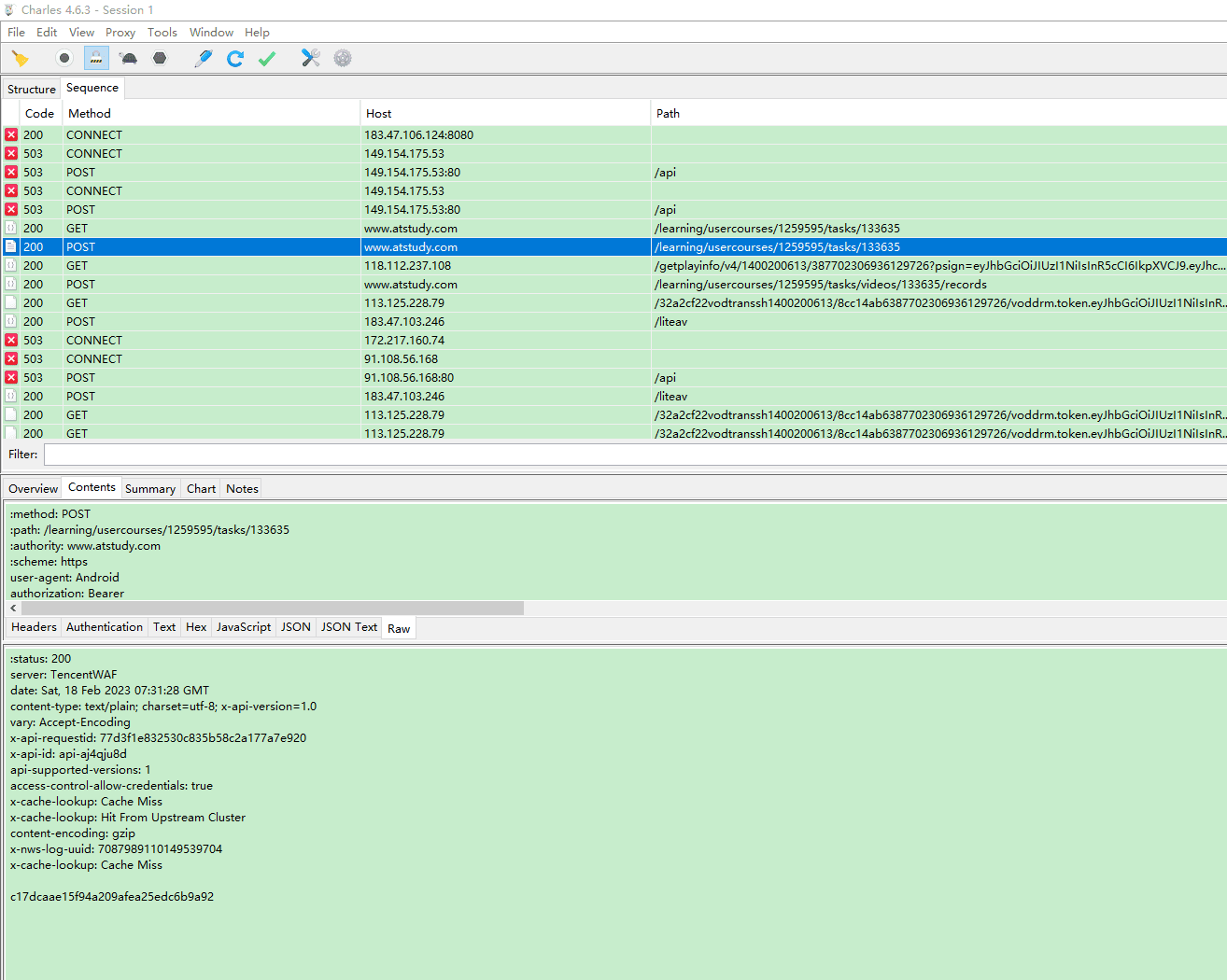The width and height of the screenshot is (1227, 980).
Task: Switch to the Structure tab
Action: pos(32,89)
